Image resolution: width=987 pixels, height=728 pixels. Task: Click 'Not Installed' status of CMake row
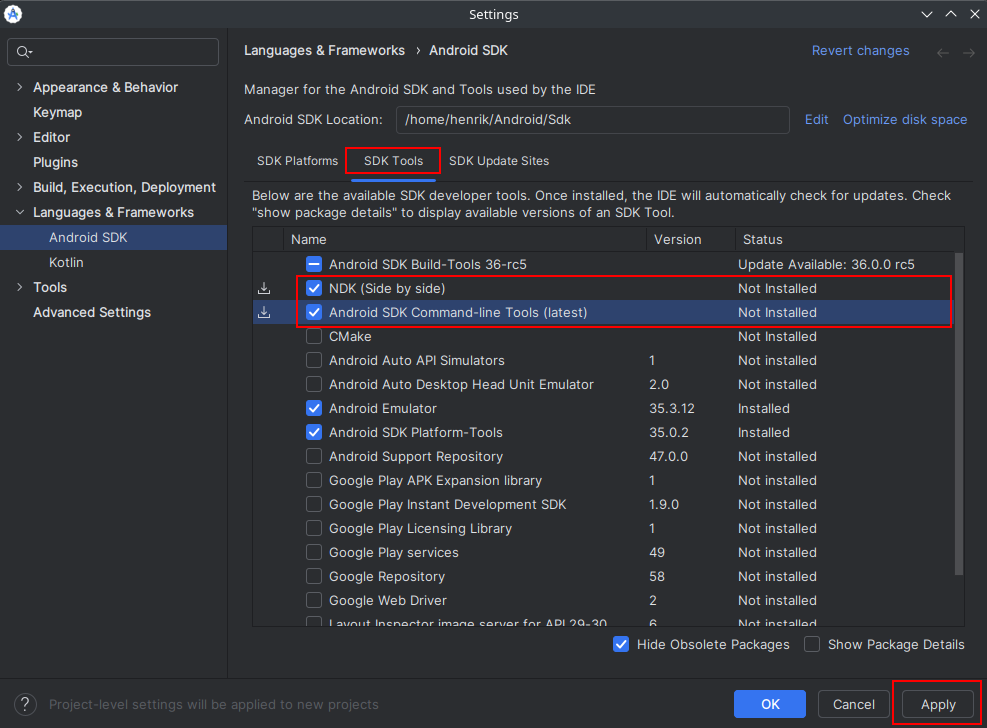tap(777, 336)
